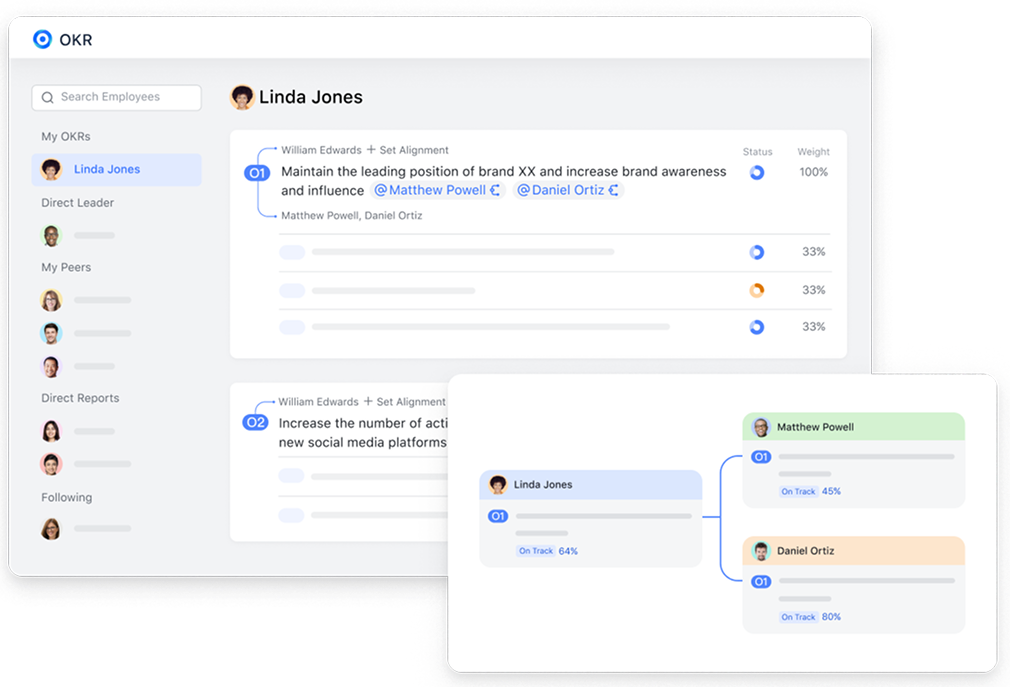Screen dimensions: 1010x687
Task: Open the @Daniel Ortiz mention tag
Action: 568,190
